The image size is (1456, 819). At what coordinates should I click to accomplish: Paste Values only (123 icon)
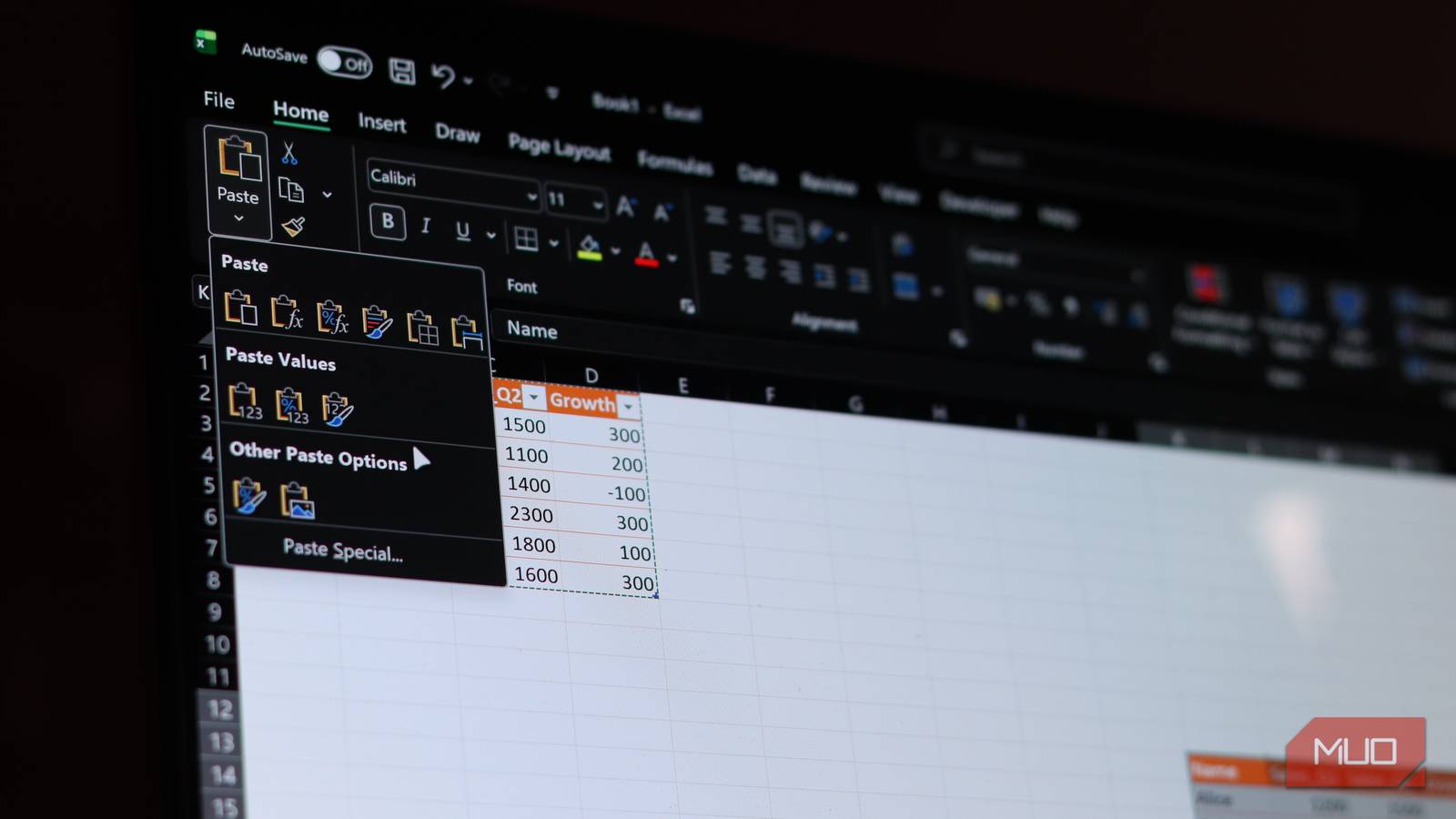click(x=245, y=401)
